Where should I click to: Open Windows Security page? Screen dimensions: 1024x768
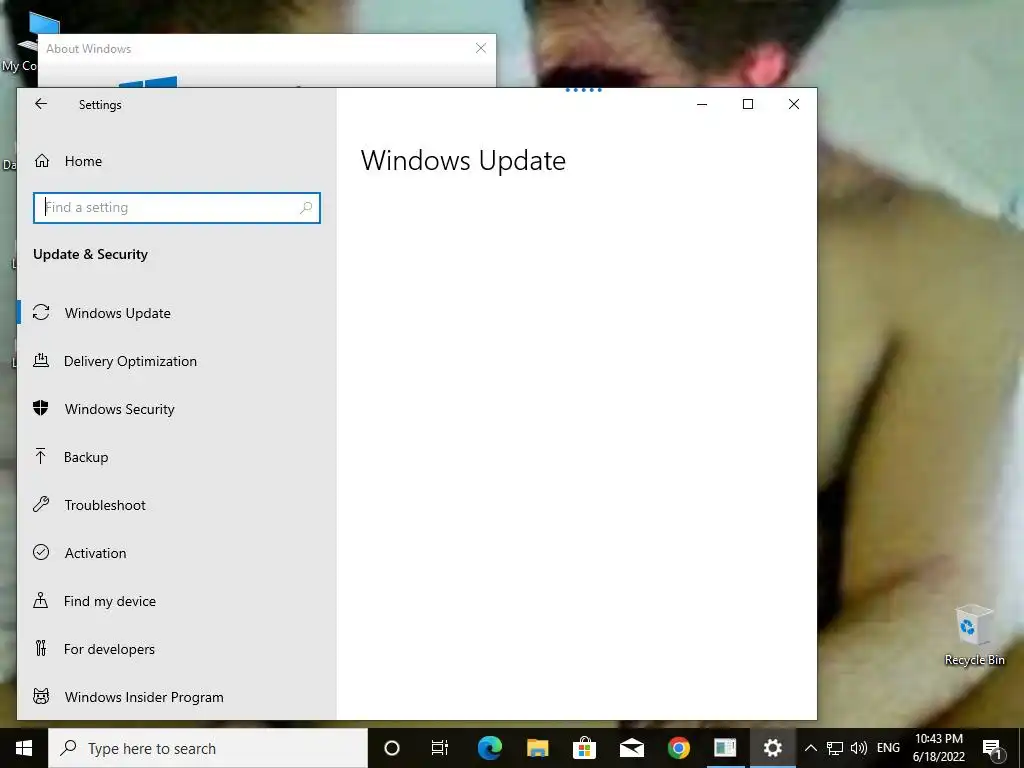(x=120, y=409)
